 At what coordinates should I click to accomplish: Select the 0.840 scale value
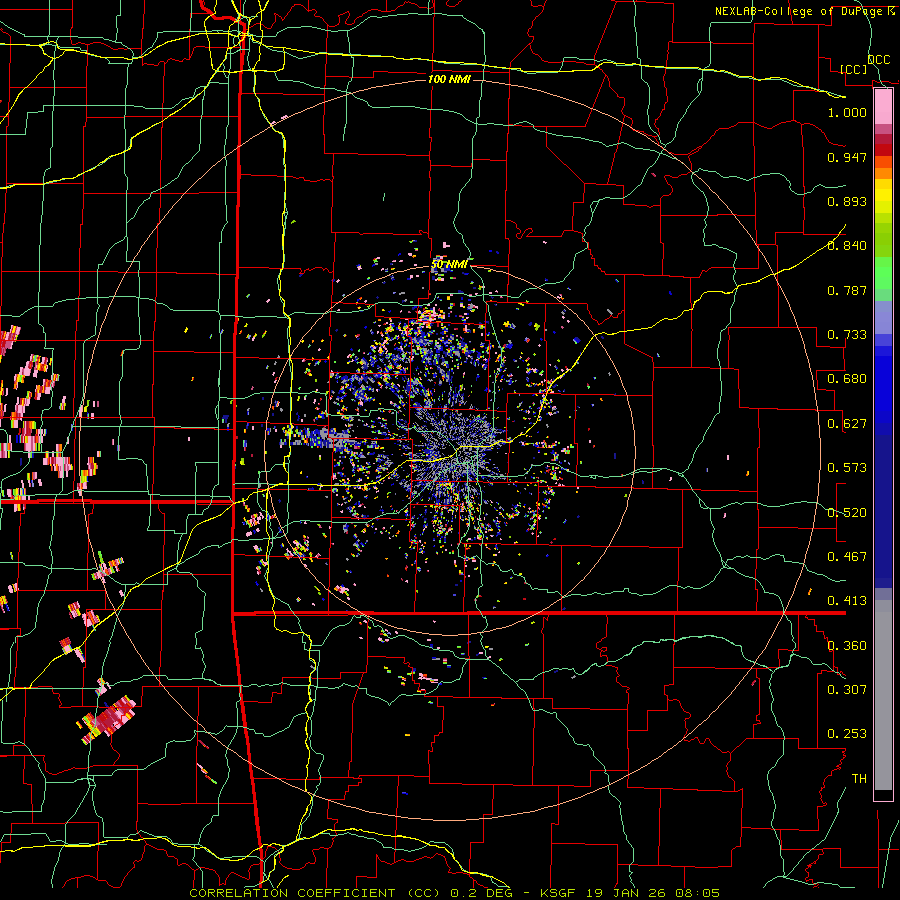pyautogui.click(x=847, y=246)
